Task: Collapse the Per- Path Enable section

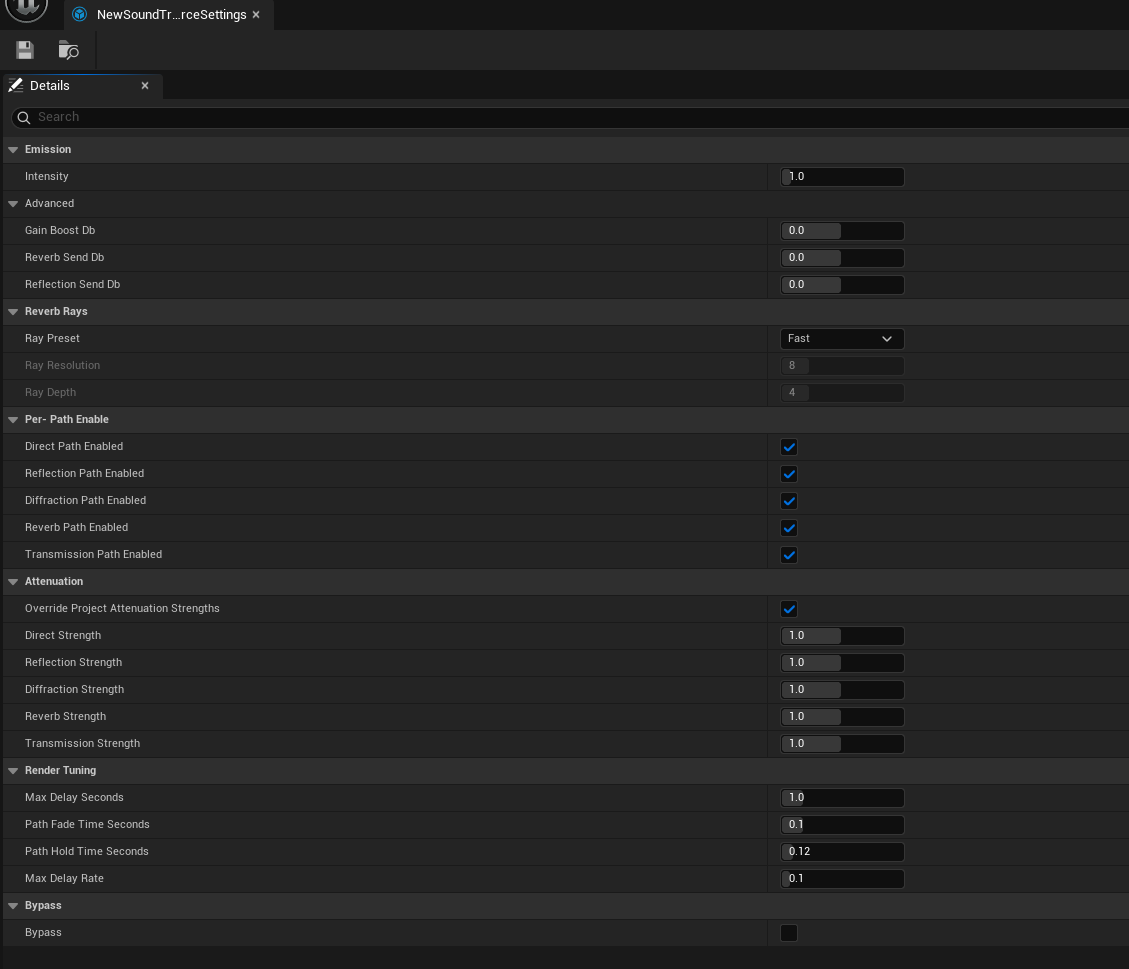Action: (x=13, y=420)
